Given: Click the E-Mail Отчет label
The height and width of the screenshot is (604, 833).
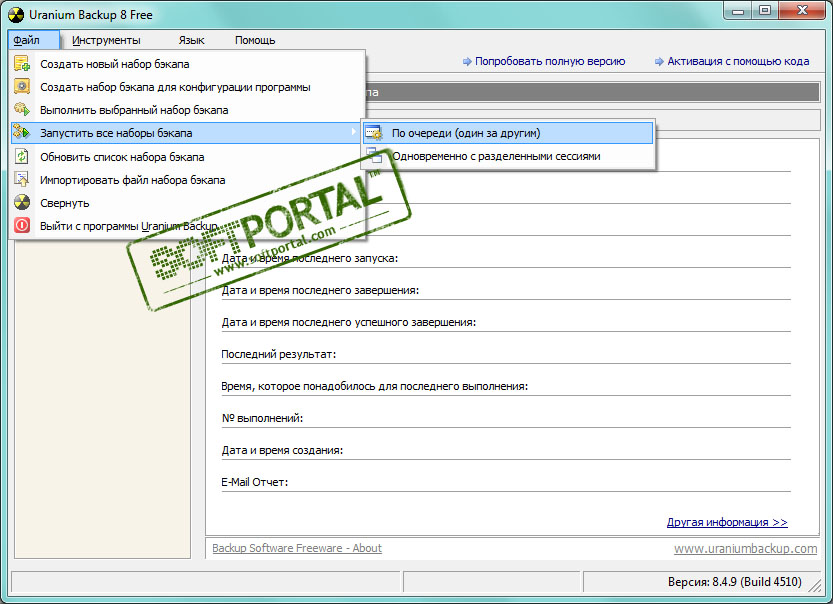Looking at the screenshot, I should pos(255,482).
